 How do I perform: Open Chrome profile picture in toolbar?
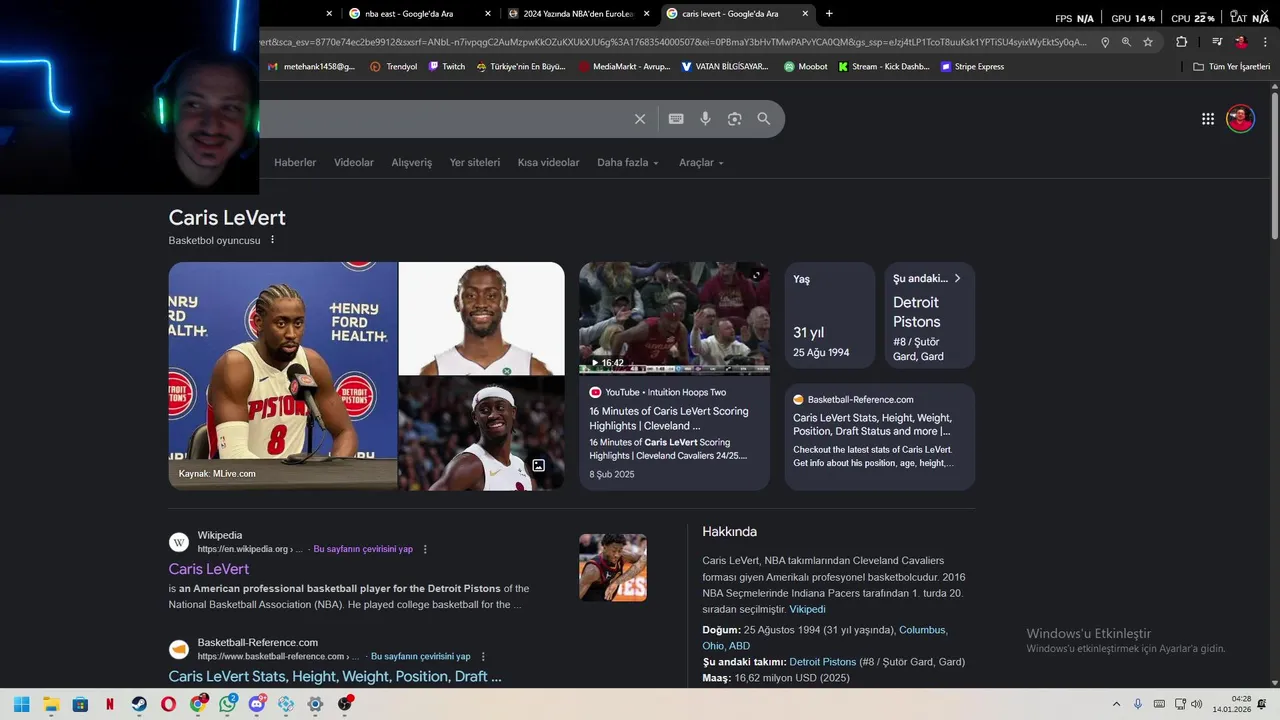click(1241, 42)
